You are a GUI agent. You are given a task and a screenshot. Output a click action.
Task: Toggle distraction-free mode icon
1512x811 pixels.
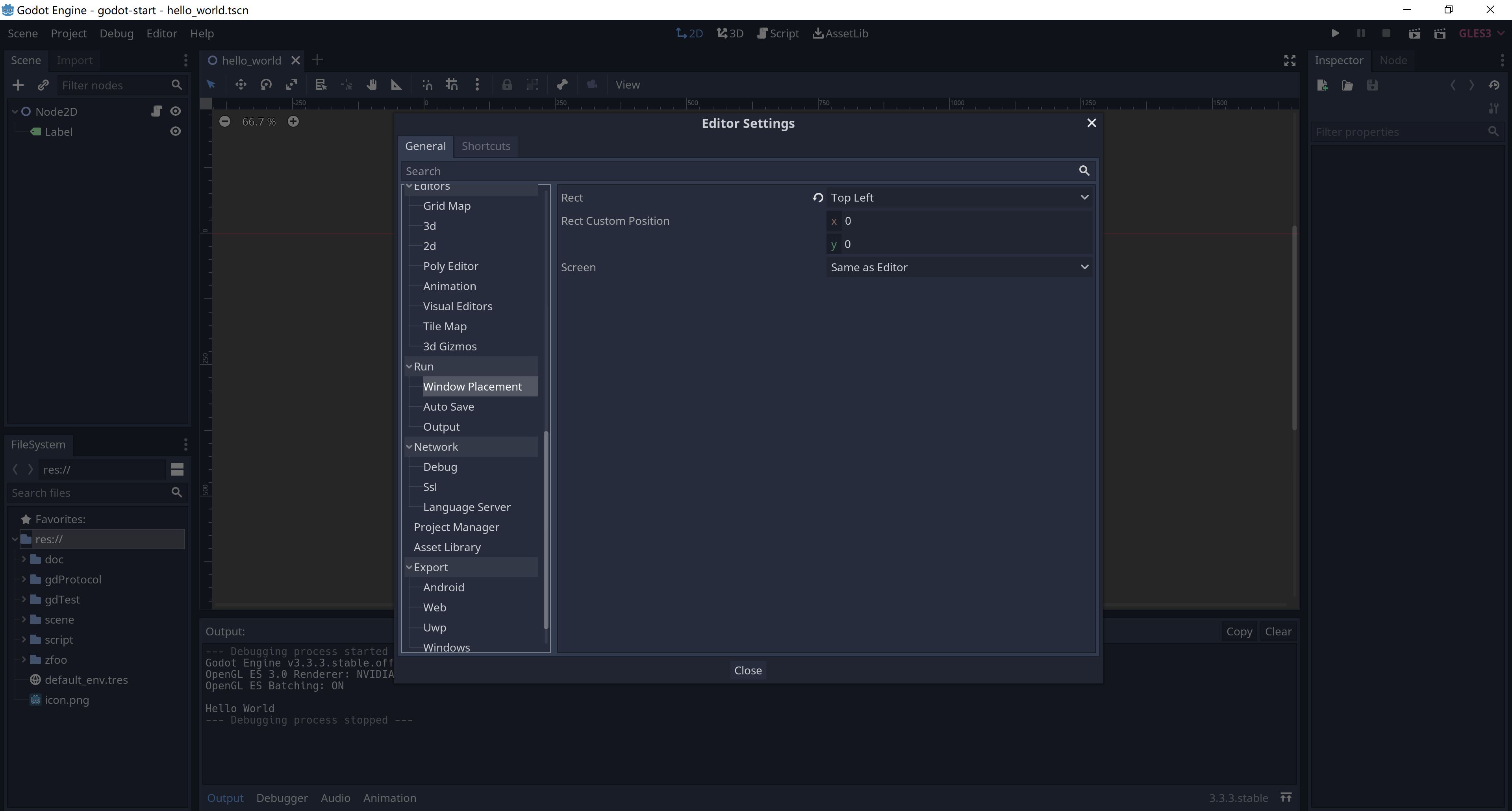coord(1290,60)
